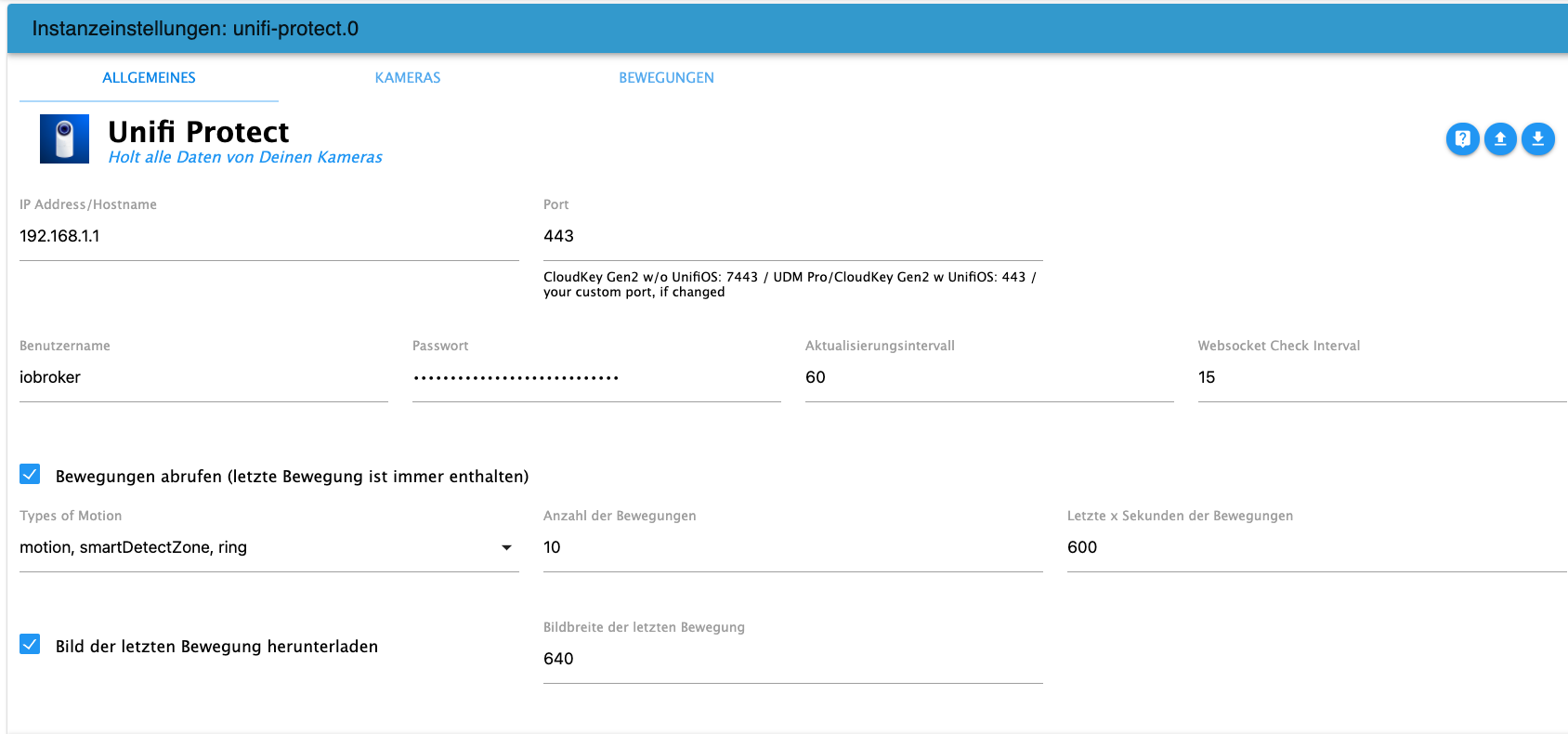Click the Port field showing 443
This screenshot has height=734, width=1568.
point(792,236)
